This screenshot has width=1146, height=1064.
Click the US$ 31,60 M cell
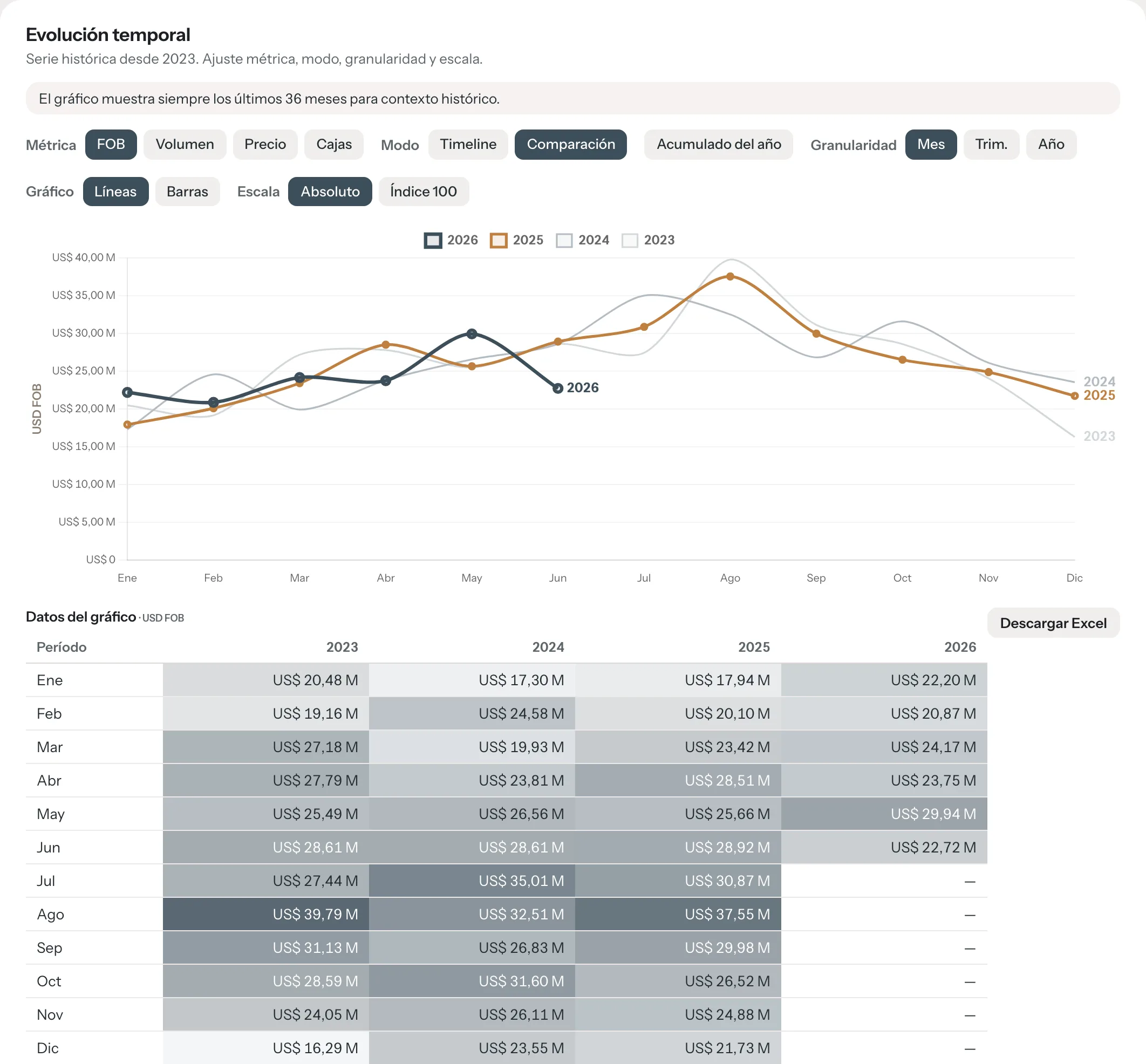[x=472, y=981]
